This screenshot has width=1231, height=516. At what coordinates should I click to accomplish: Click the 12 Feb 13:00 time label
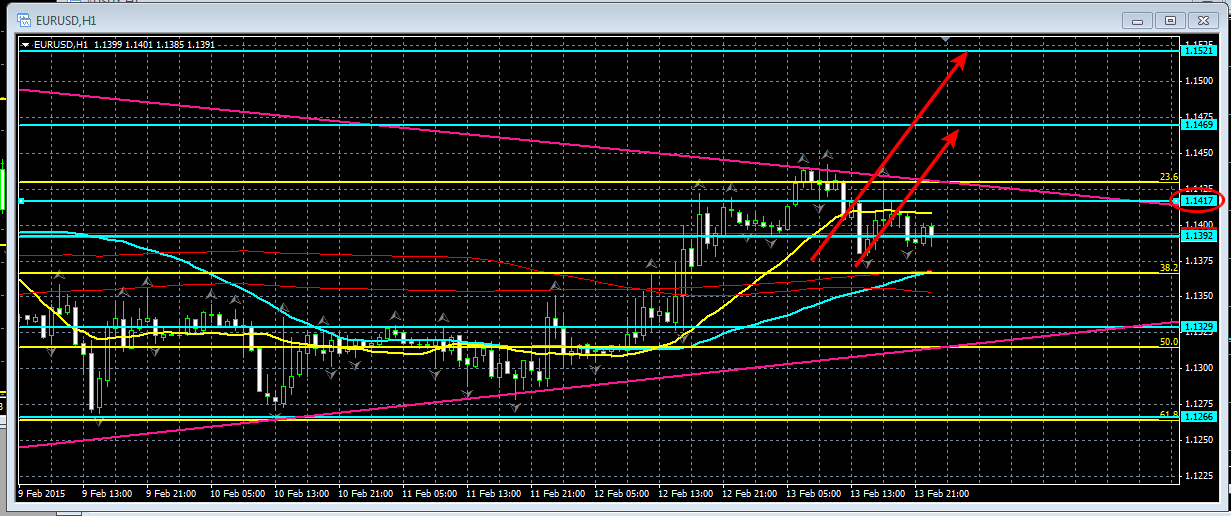pos(685,494)
